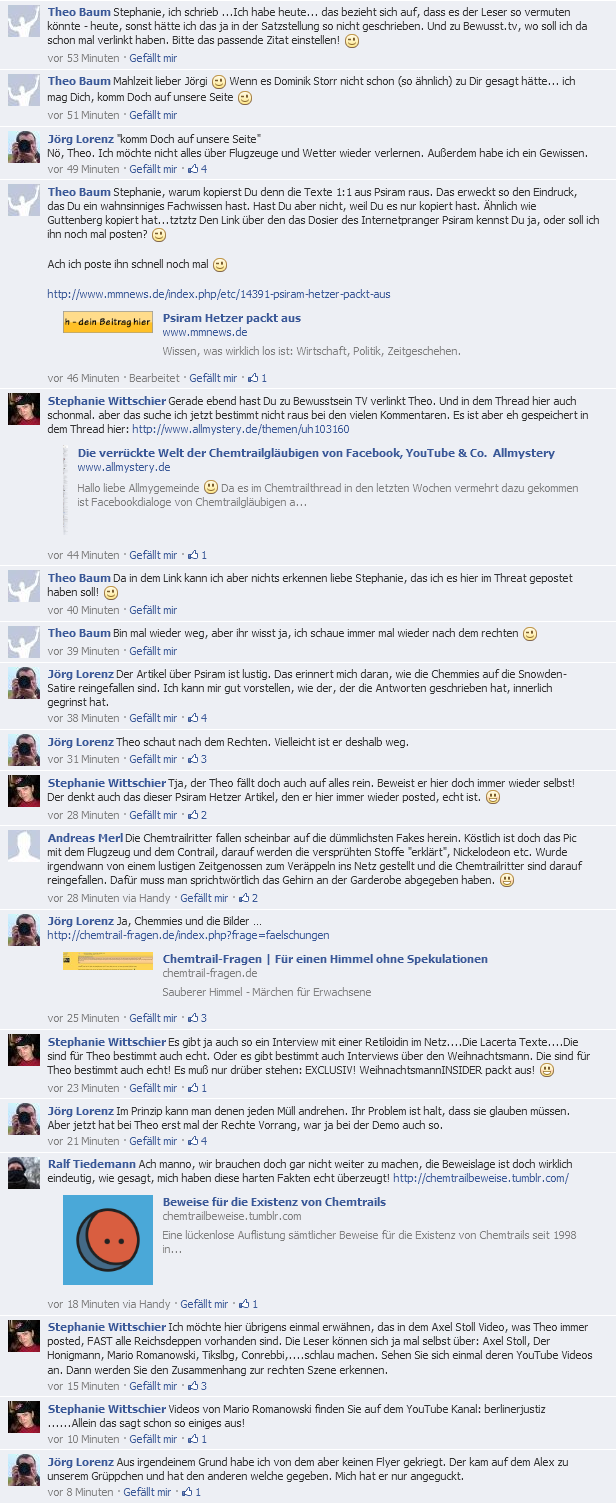This screenshot has height=1503, width=616.
Task: Click Chemtrail-Fragen link preview thumbnail
Action: tap(108, 961)
